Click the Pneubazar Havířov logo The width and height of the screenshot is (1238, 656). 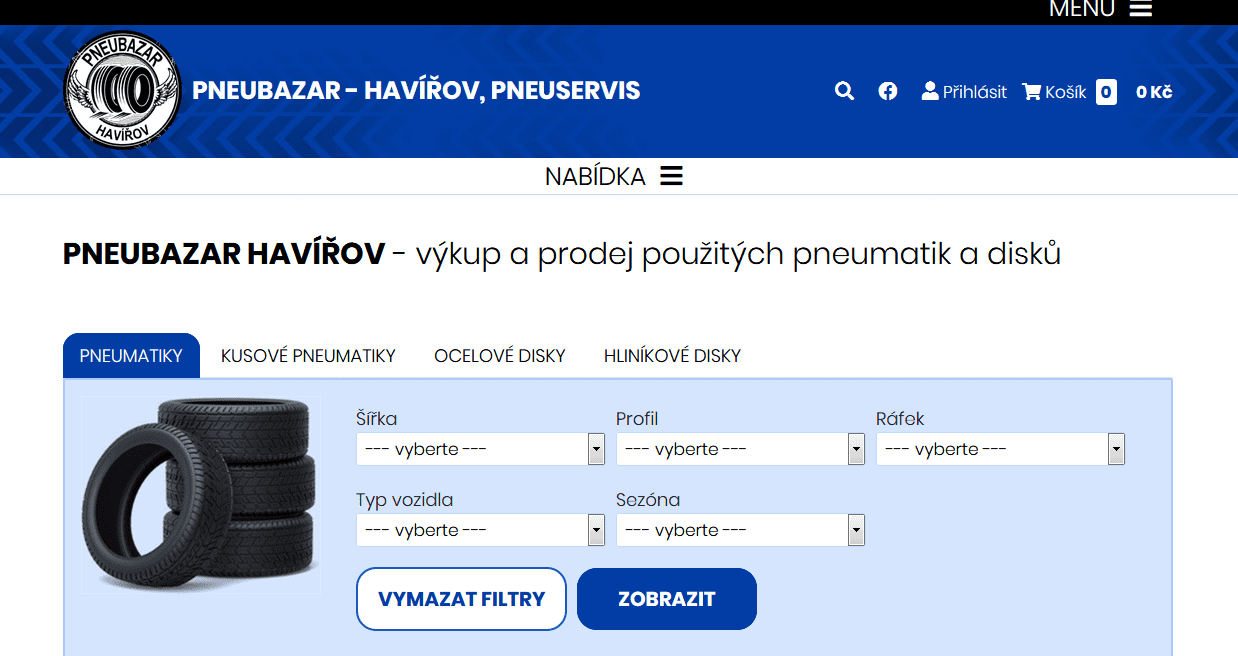pos(122,90)
